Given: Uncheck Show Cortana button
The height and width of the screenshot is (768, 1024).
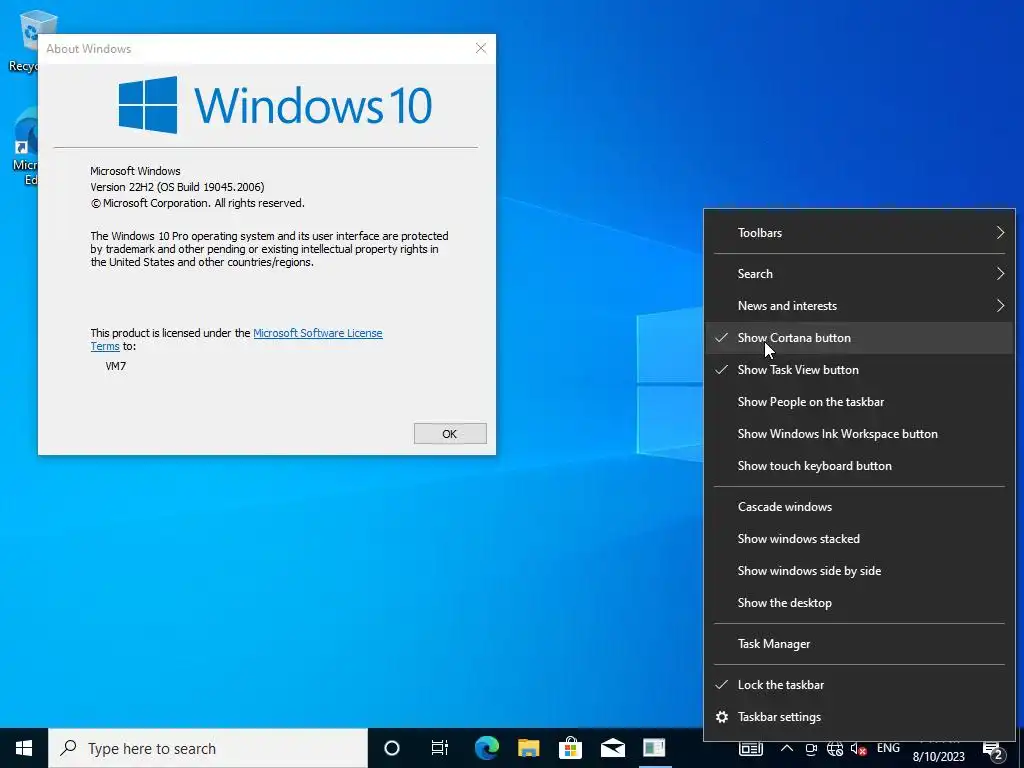Looking at the screenshot, I should pyautogui.click(x=859, y=338).
